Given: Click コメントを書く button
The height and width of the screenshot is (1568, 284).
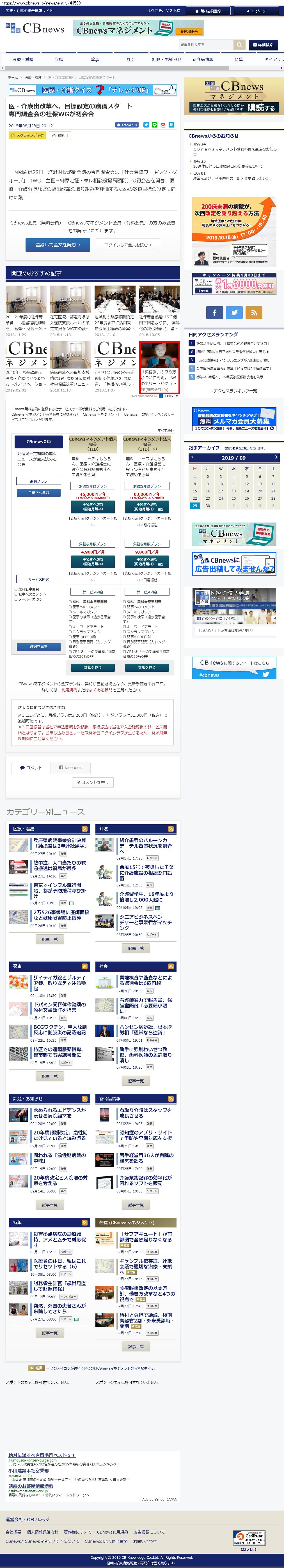Looking at the screenshot, I should pyautogui.click(x=93, y=782).
